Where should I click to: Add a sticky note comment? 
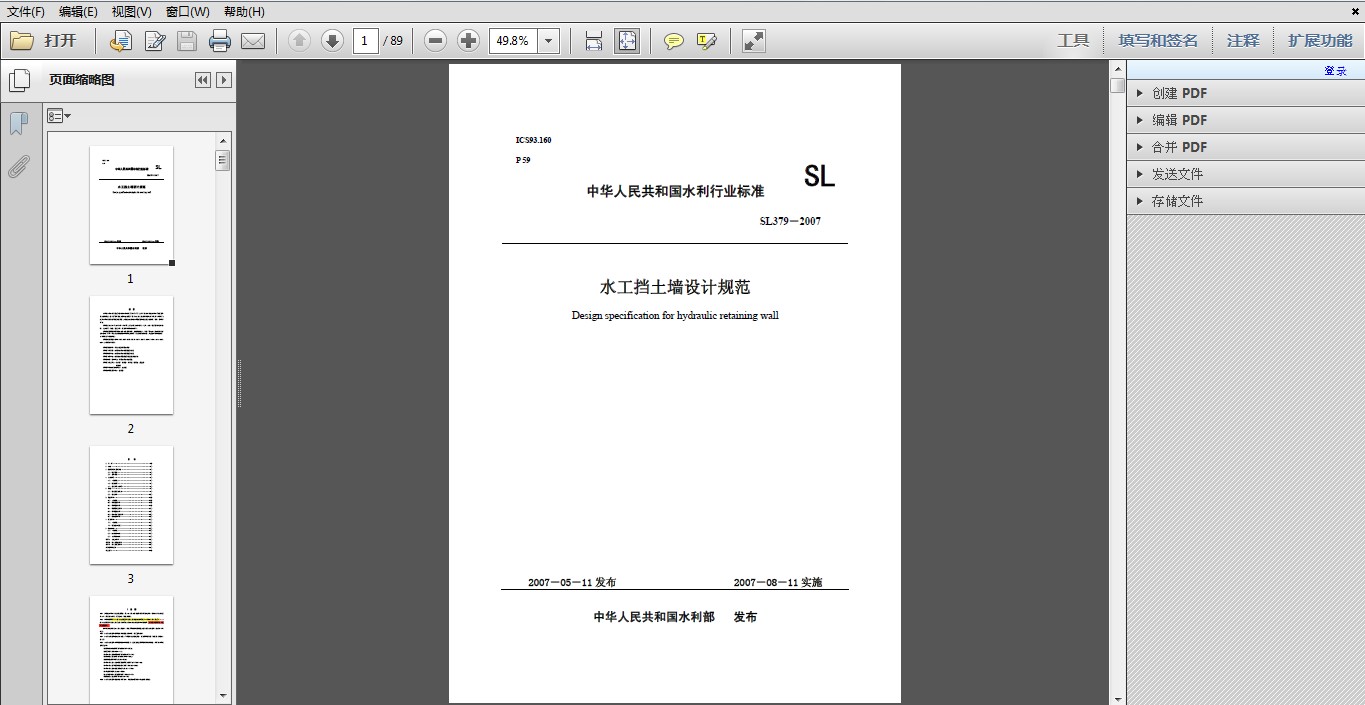(674, 41)
